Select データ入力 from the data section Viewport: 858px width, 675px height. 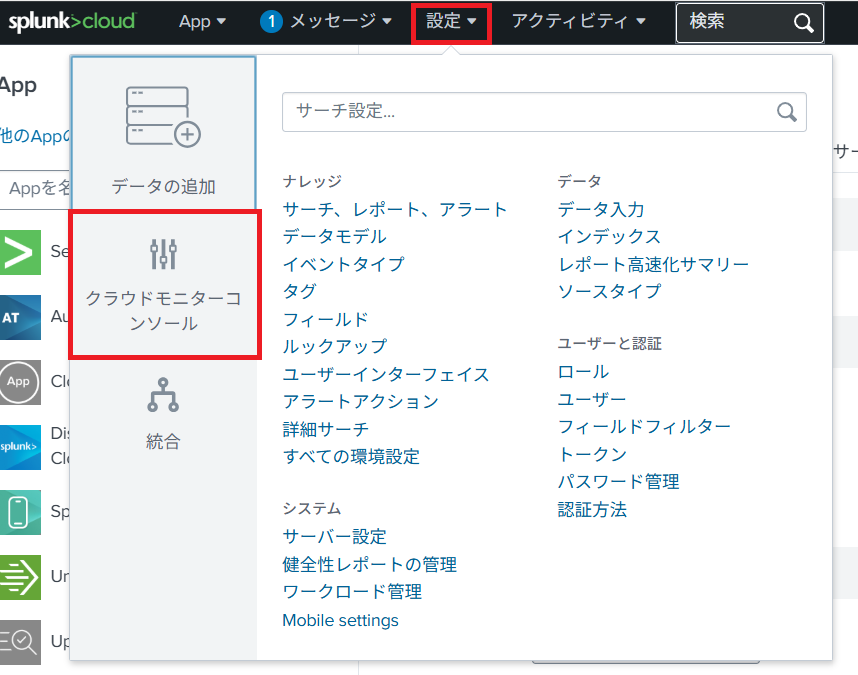point(601,209)
